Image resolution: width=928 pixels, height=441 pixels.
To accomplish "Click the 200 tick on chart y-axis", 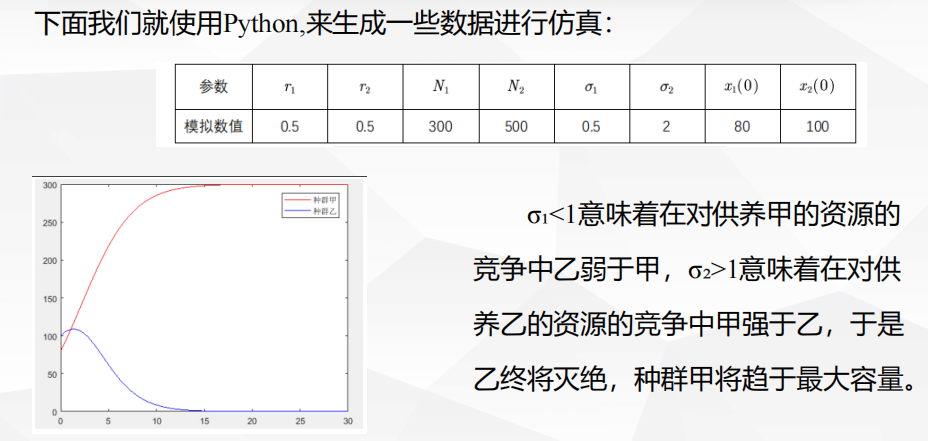I will pyautogui.click(x=50, y=260).
